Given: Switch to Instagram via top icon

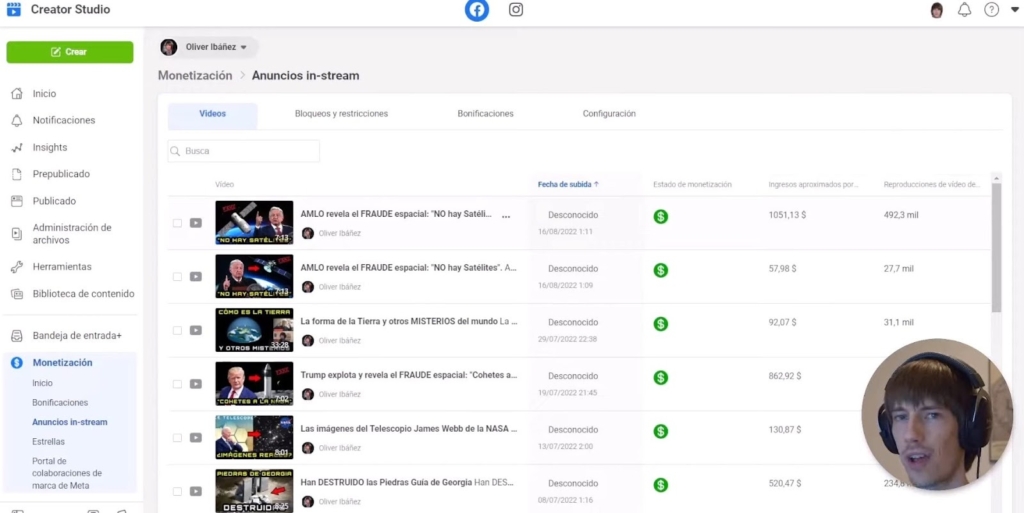Looking at the screenshot, I should tap(516, 10).
